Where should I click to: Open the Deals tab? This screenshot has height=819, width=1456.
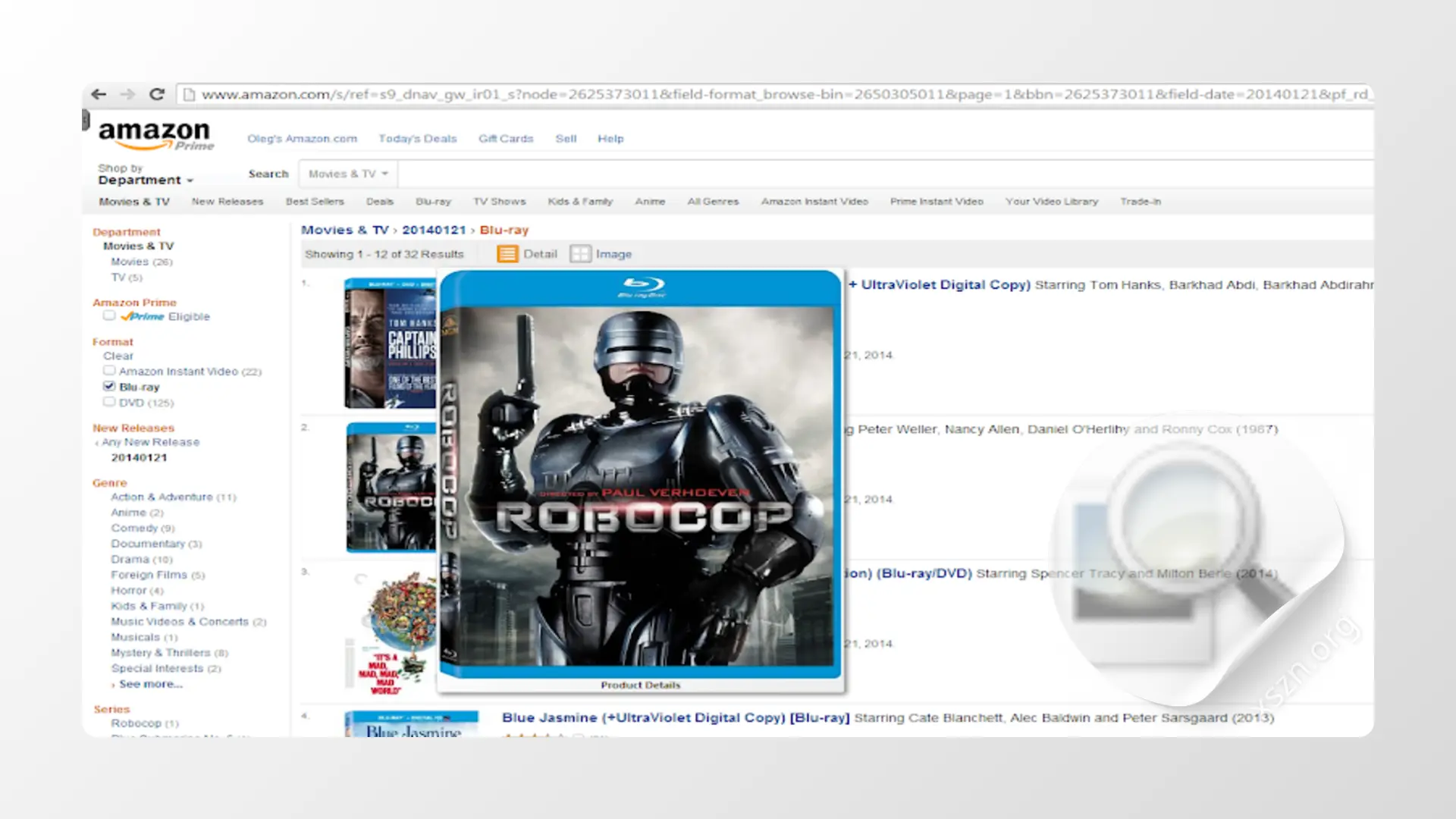[380, 202]
